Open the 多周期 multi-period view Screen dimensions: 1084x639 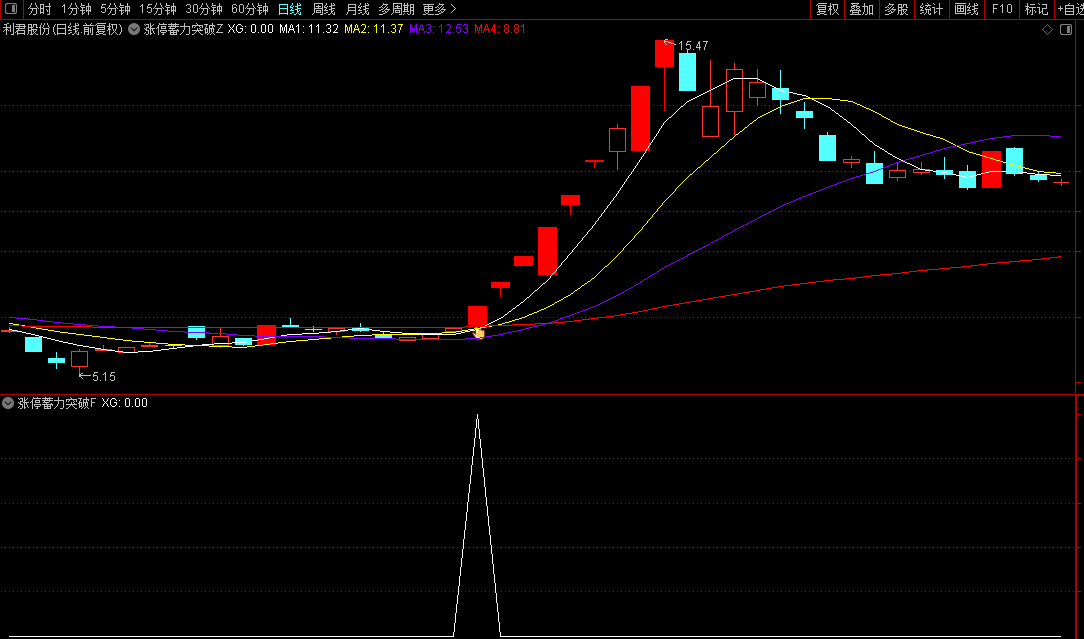[396, 9]
